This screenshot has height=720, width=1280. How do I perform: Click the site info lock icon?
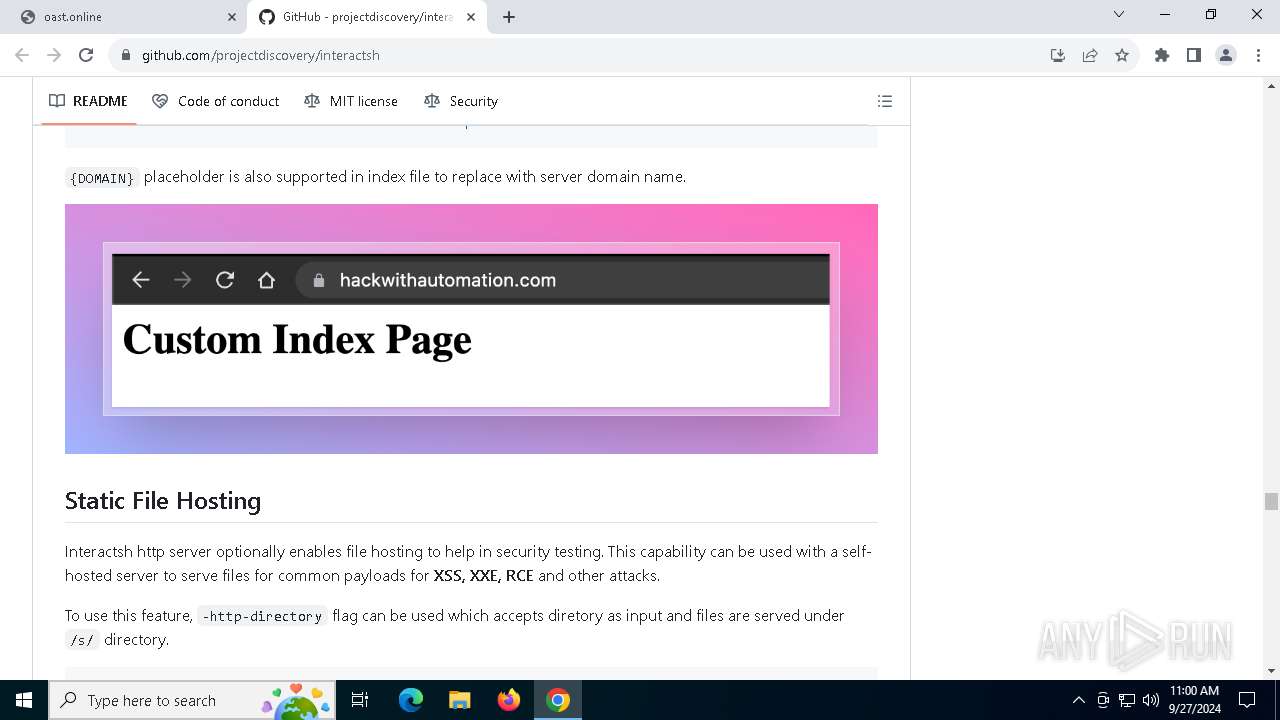point(126,55)
